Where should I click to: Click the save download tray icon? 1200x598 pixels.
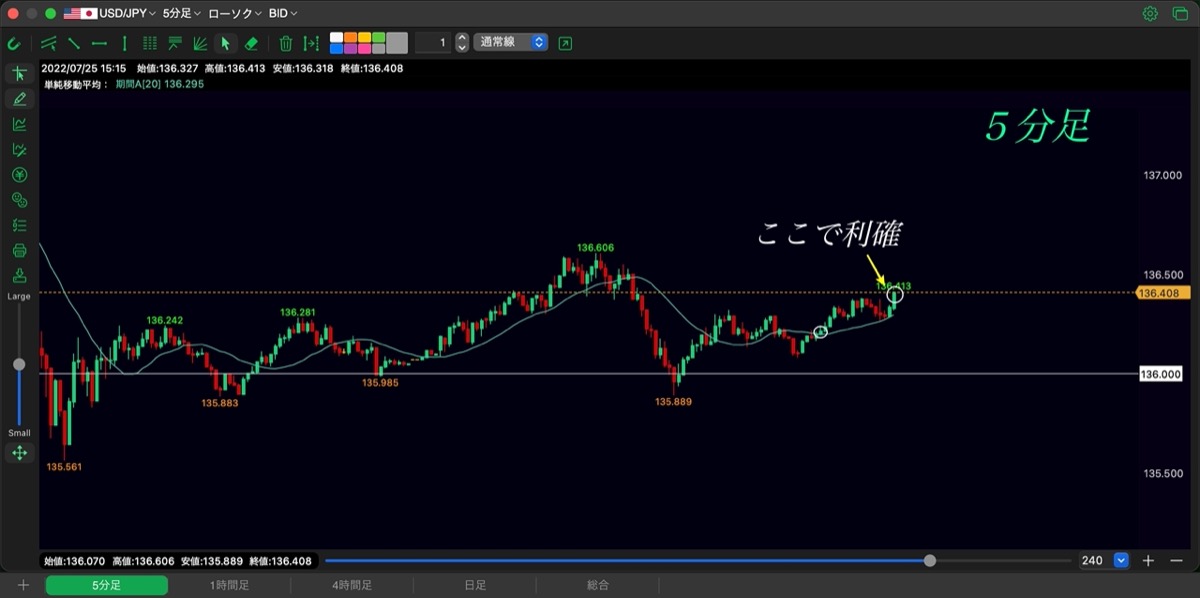point(19,275)
